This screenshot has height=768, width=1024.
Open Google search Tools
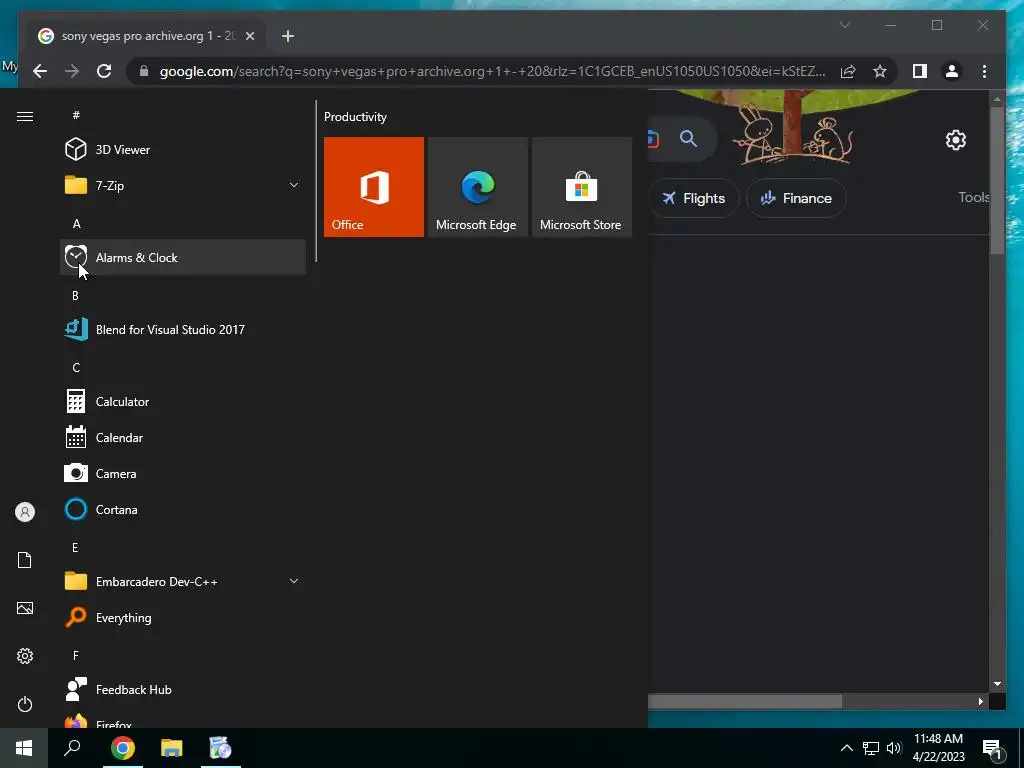pos(974,197)
